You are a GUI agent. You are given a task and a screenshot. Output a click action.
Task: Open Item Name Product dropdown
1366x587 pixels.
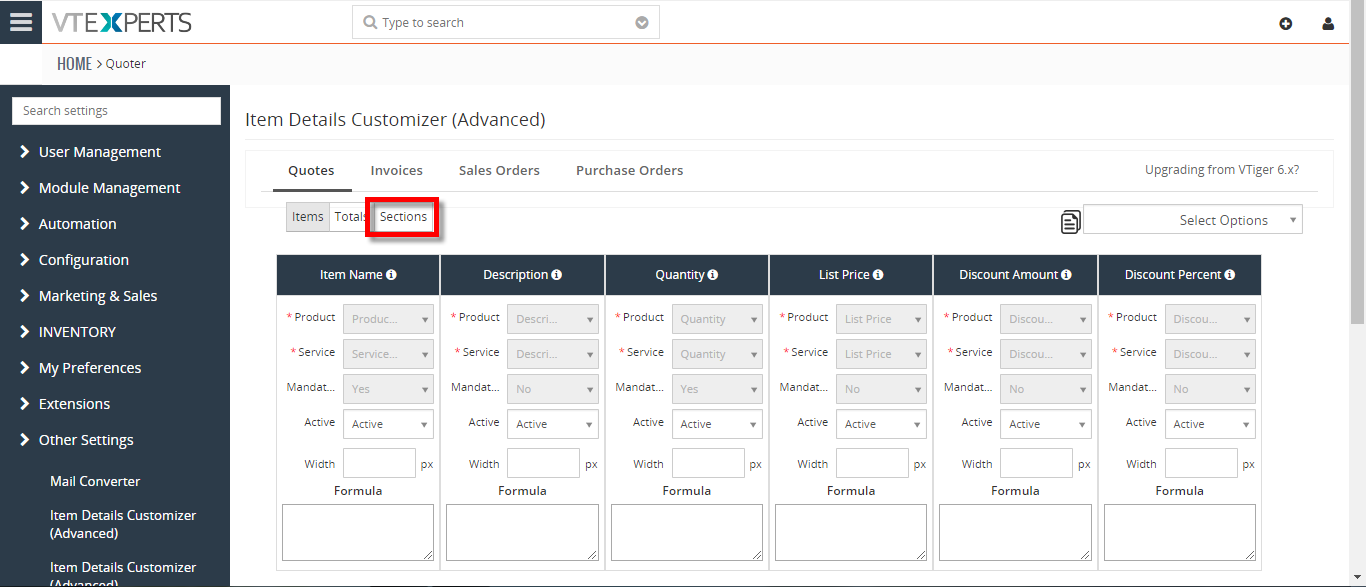click(388, 319)
